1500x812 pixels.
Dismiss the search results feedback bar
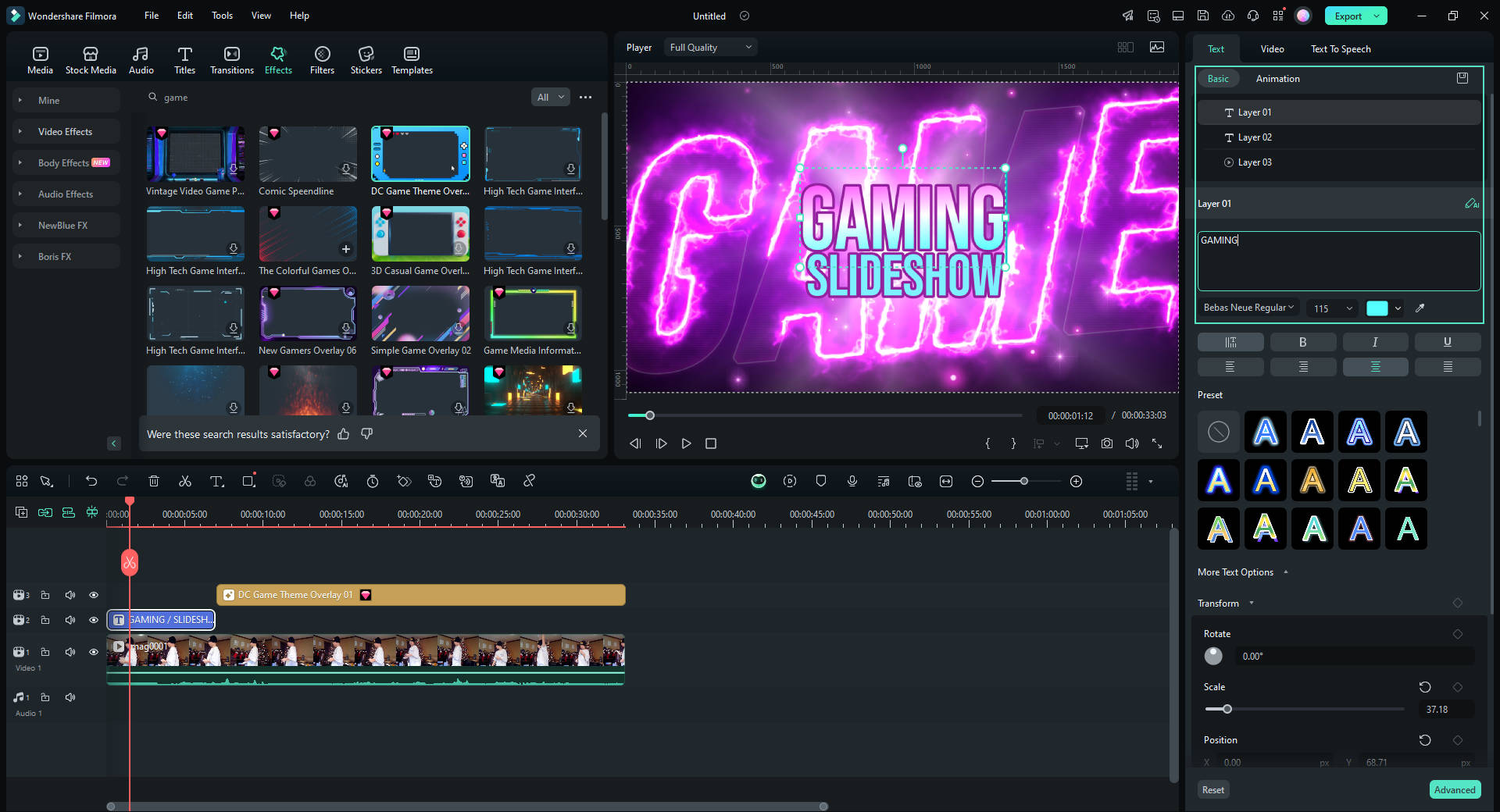point(583,433)
